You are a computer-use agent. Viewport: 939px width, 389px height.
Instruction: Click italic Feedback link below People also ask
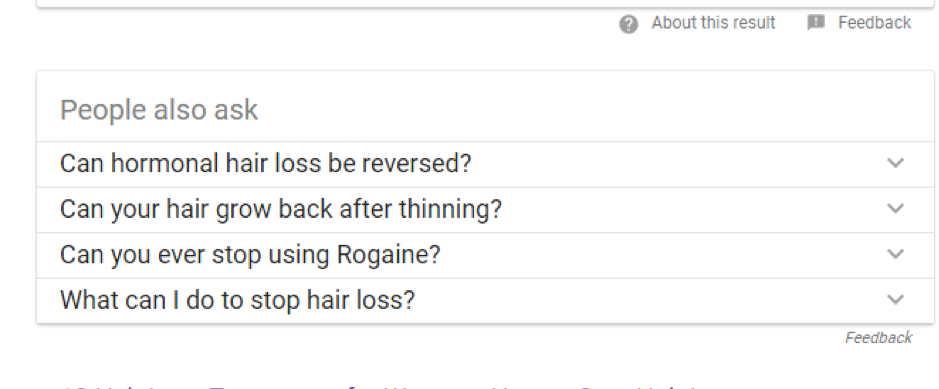coord(879,338)
